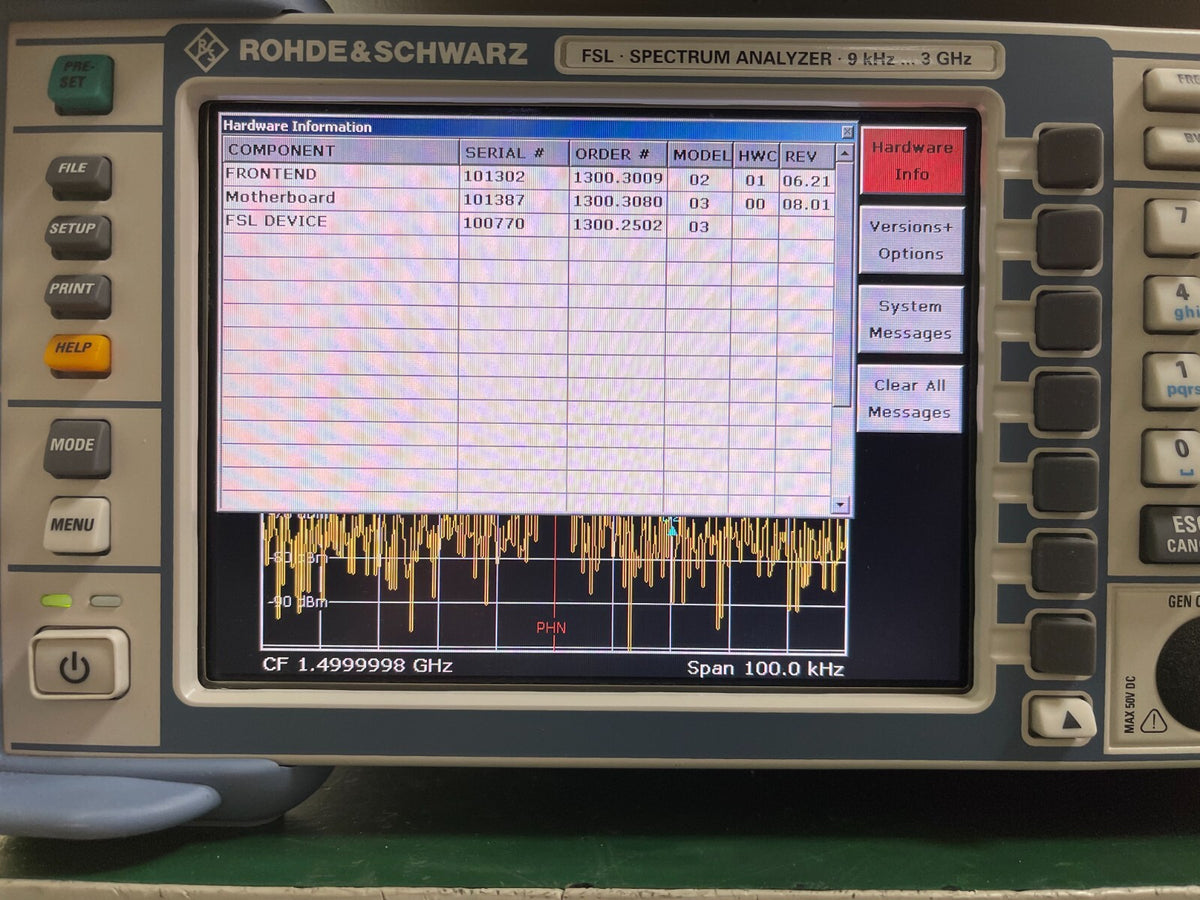Select the FRONTEND component row
Image resolution: width=1200 pixels, height=900 pixels.
tap(527, 176)
